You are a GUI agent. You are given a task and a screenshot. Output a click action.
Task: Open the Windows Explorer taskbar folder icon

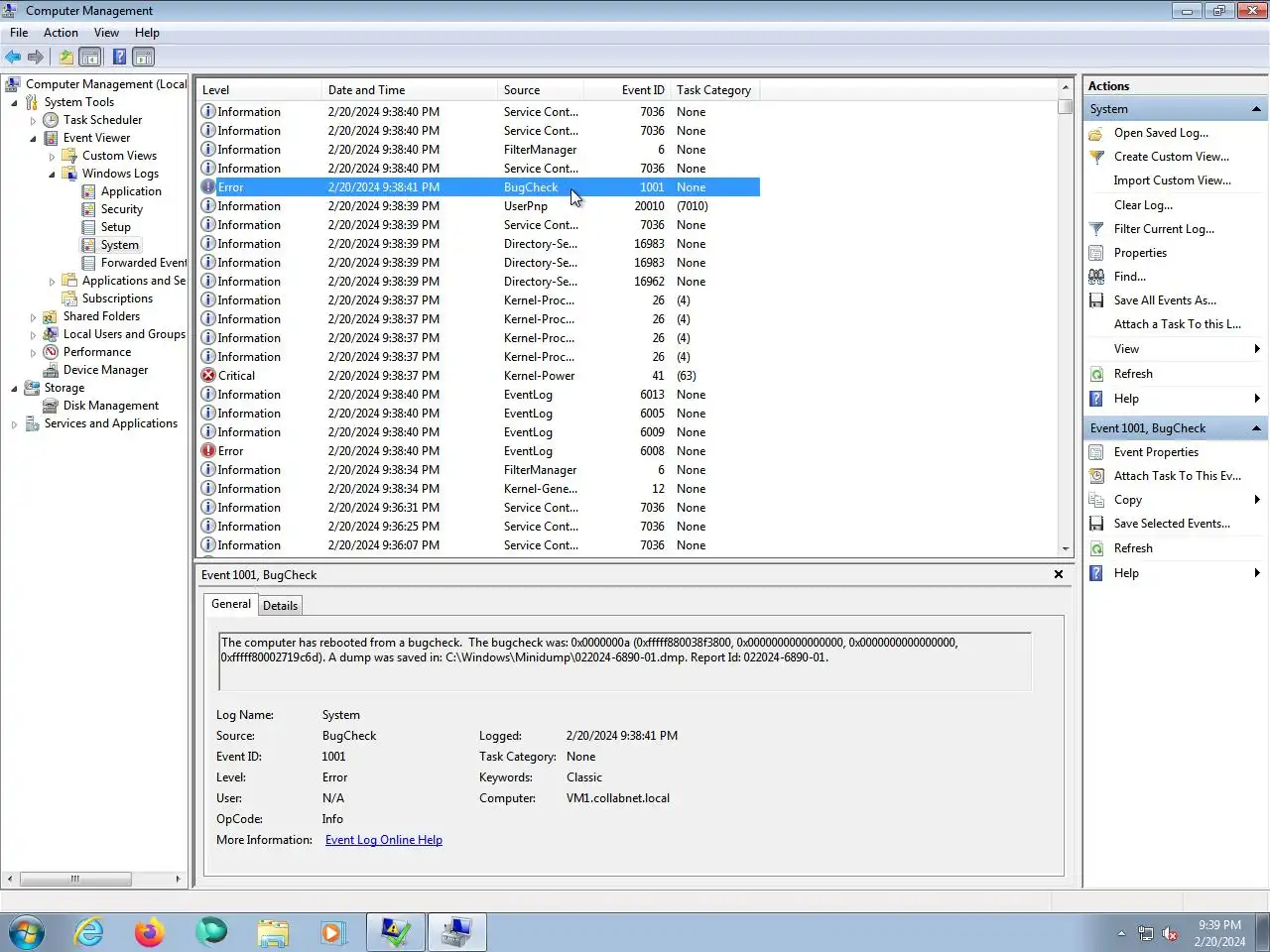[x=273, y=933]
